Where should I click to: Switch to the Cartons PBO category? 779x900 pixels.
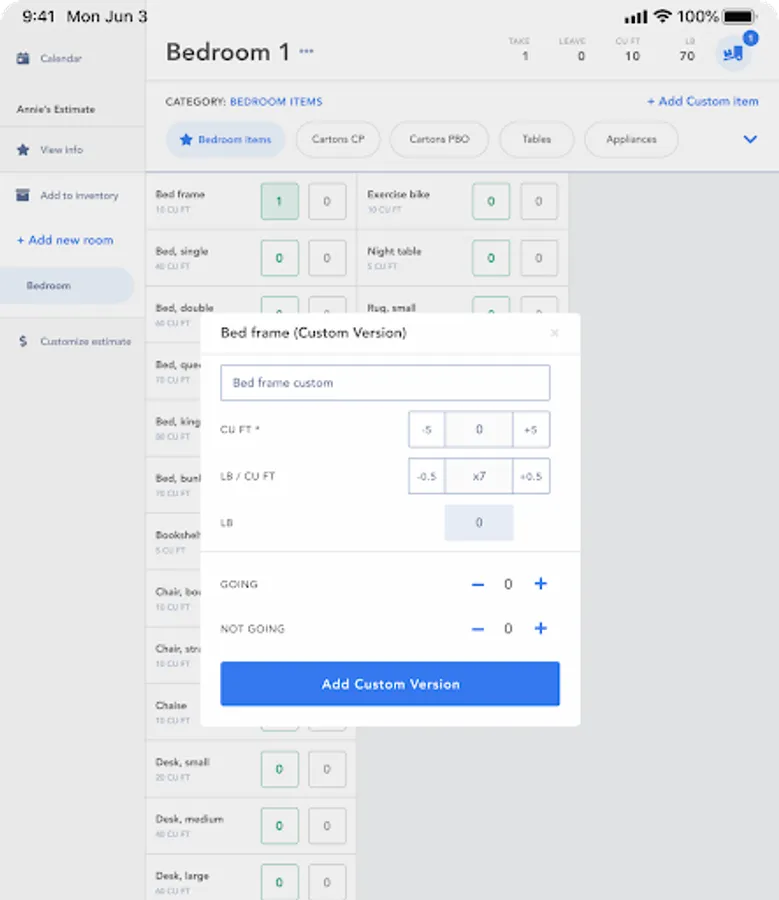point(439,139)
